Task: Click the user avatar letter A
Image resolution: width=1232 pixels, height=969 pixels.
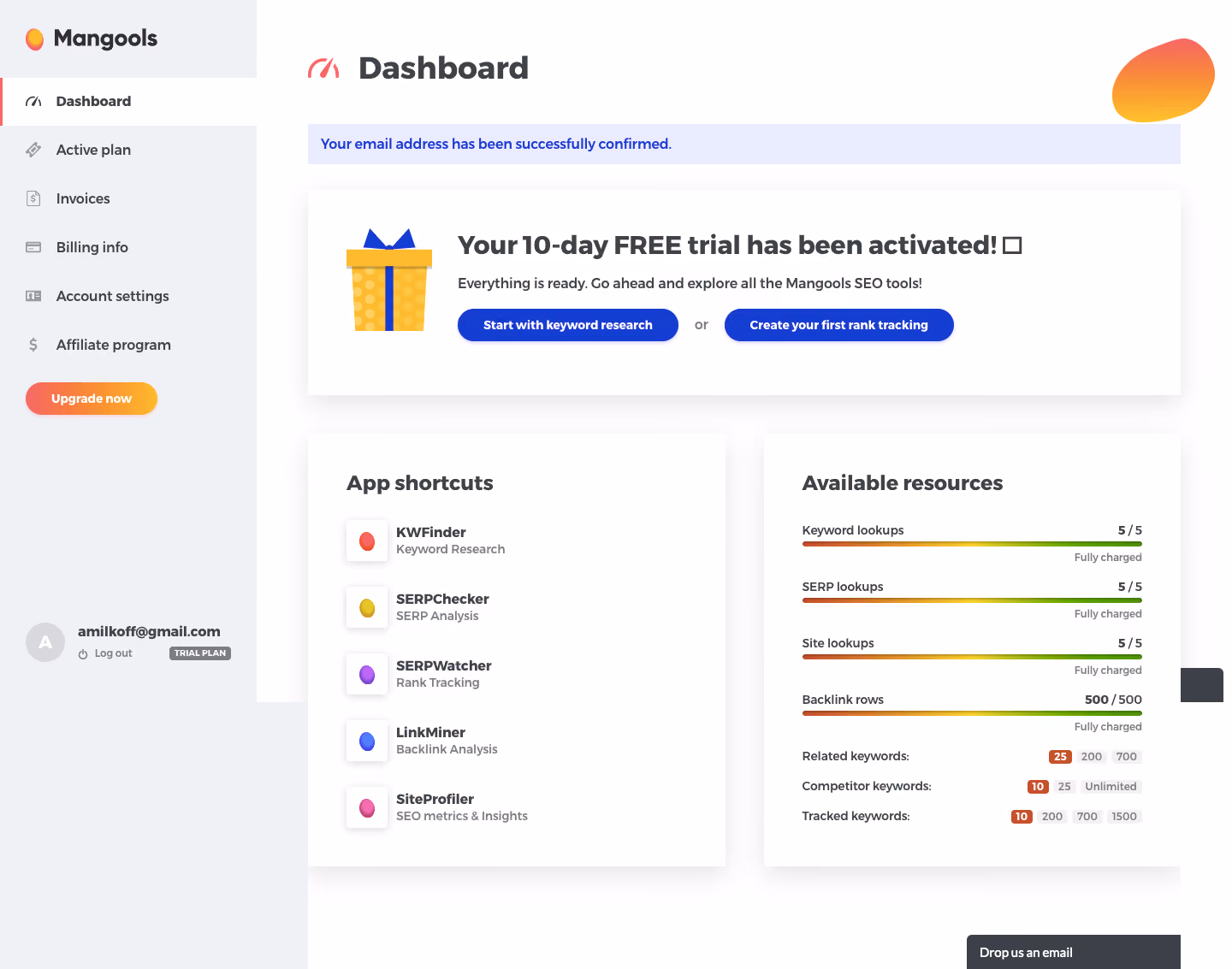Action: pos(45,642)
